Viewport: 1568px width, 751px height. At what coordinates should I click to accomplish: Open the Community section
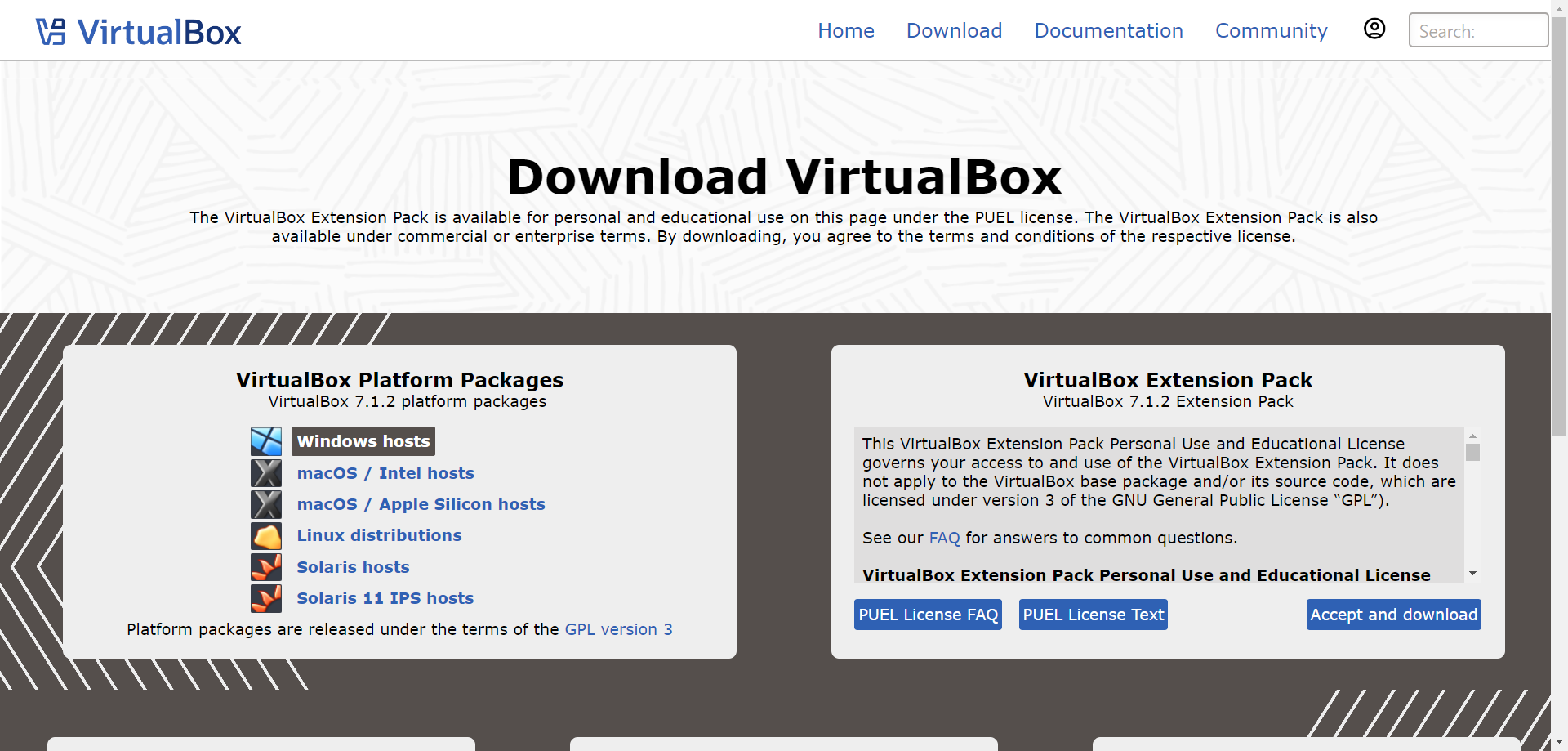coord(1271,31)
